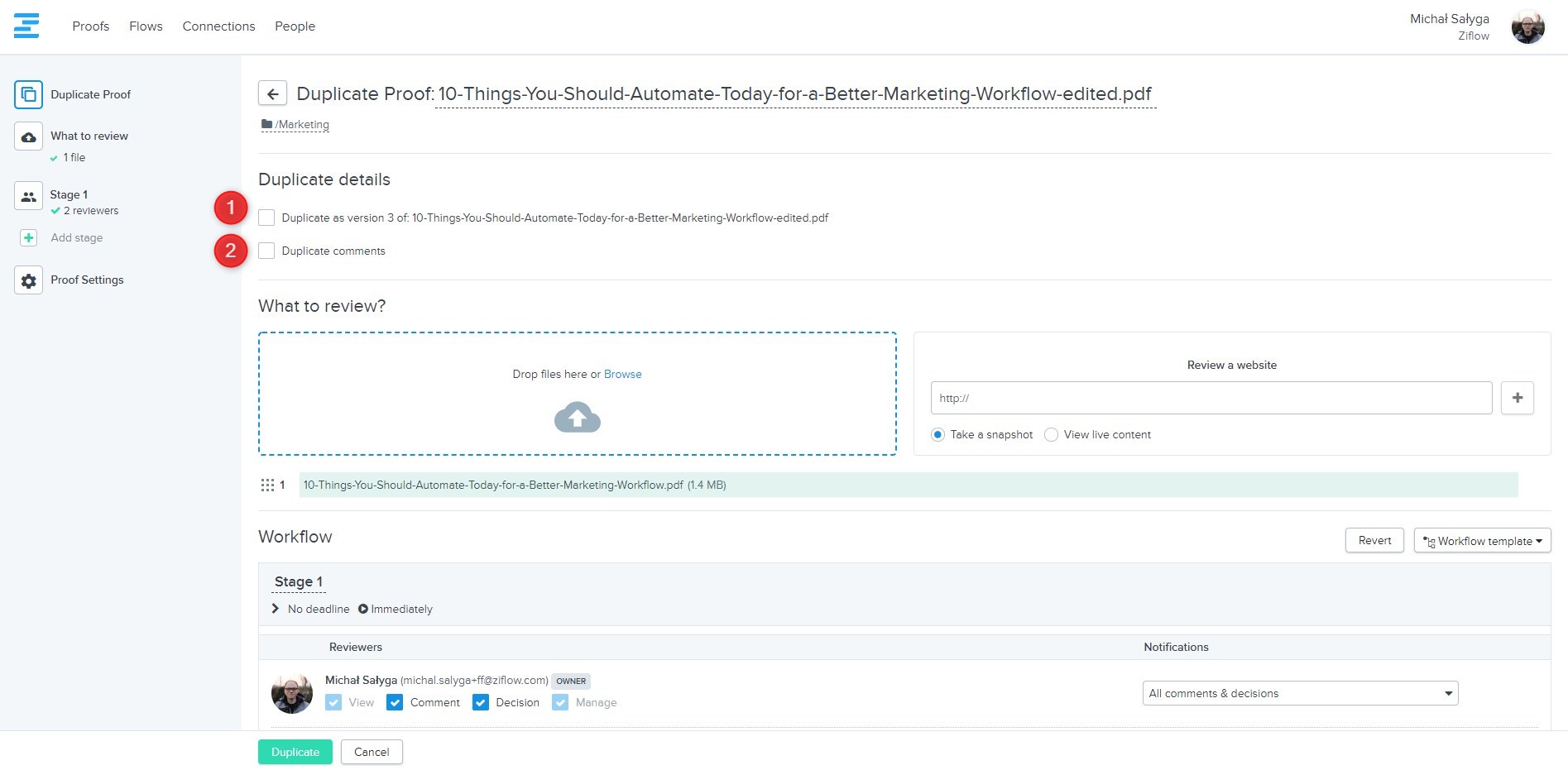Click the file drag handle grid icon
Viewport: 1568px width, 770px height.
(267, 485)
